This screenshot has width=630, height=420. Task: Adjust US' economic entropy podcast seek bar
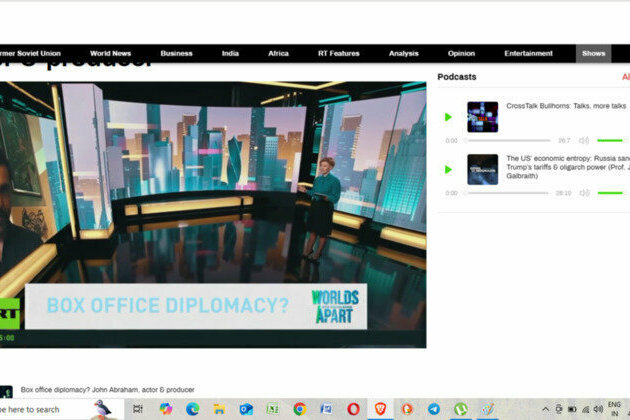point(506,193)
